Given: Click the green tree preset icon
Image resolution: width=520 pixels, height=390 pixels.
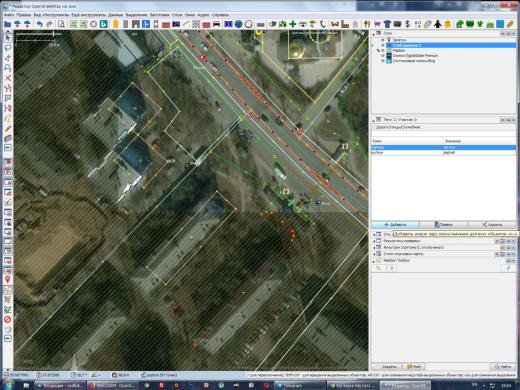Looking at the screenshot, I should [x=459, y=24].
